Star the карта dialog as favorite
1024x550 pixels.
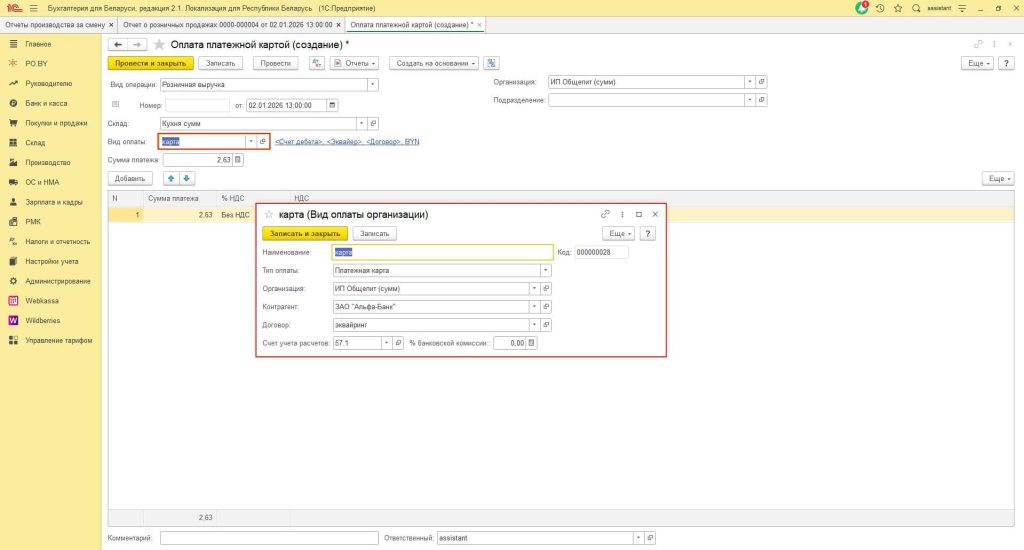coord(270,214)
